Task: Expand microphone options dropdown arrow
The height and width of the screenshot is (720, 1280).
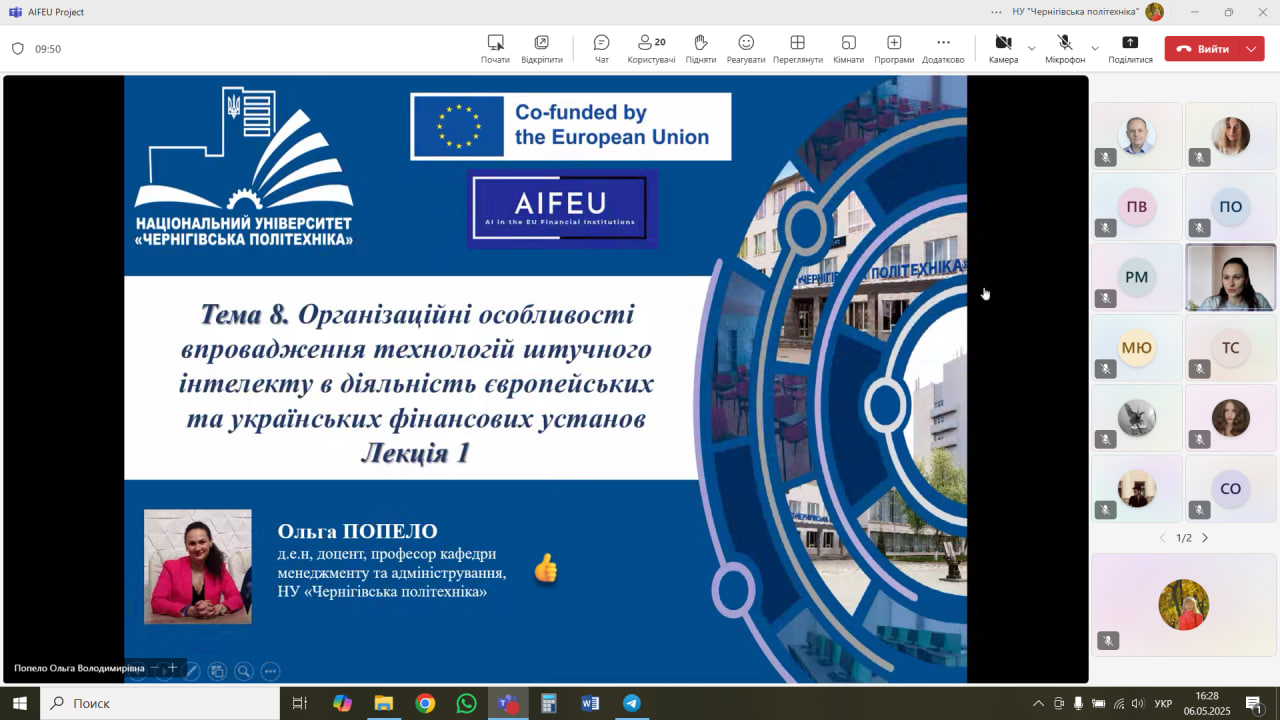Action: click(x=1095, y=48)
